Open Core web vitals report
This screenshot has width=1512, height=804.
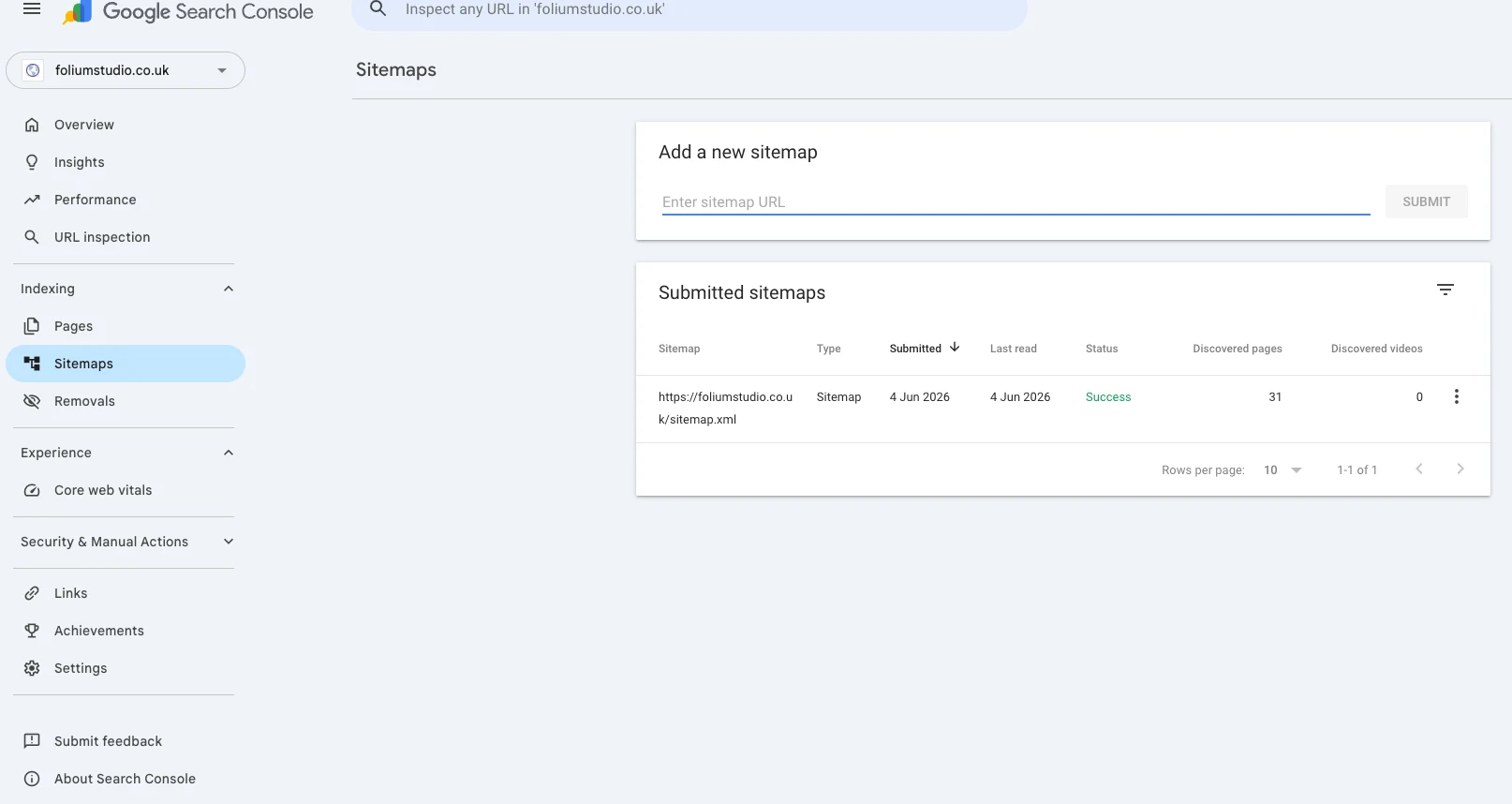(126, 490)
